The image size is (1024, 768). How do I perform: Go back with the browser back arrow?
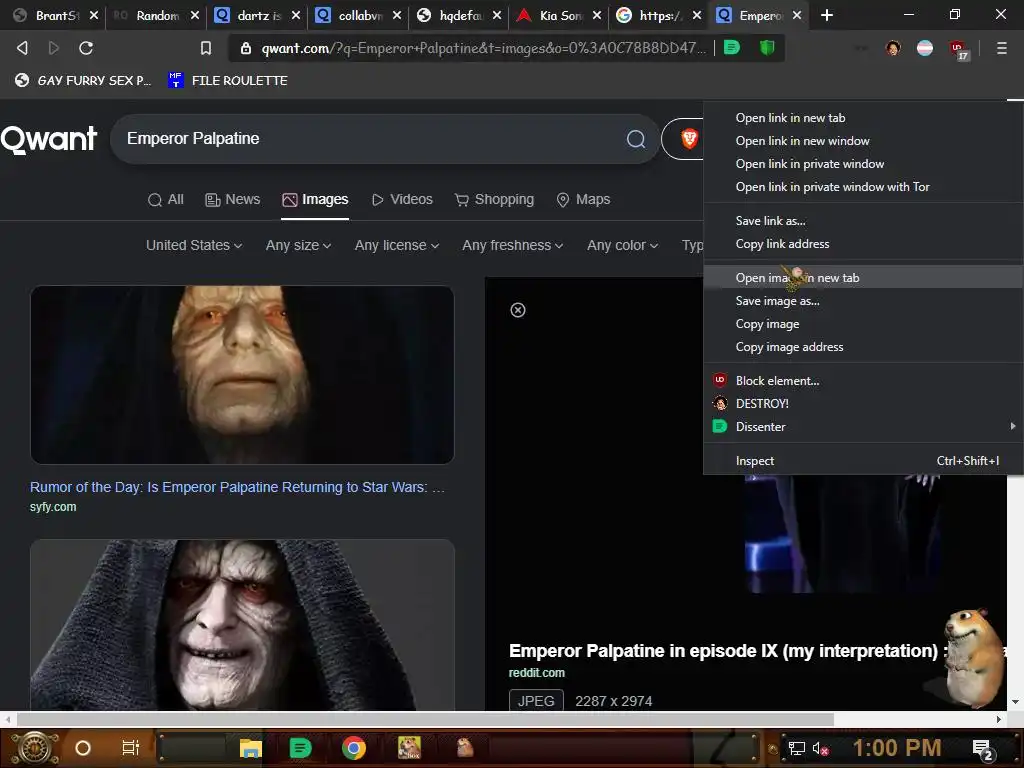(x=22, y=48)
